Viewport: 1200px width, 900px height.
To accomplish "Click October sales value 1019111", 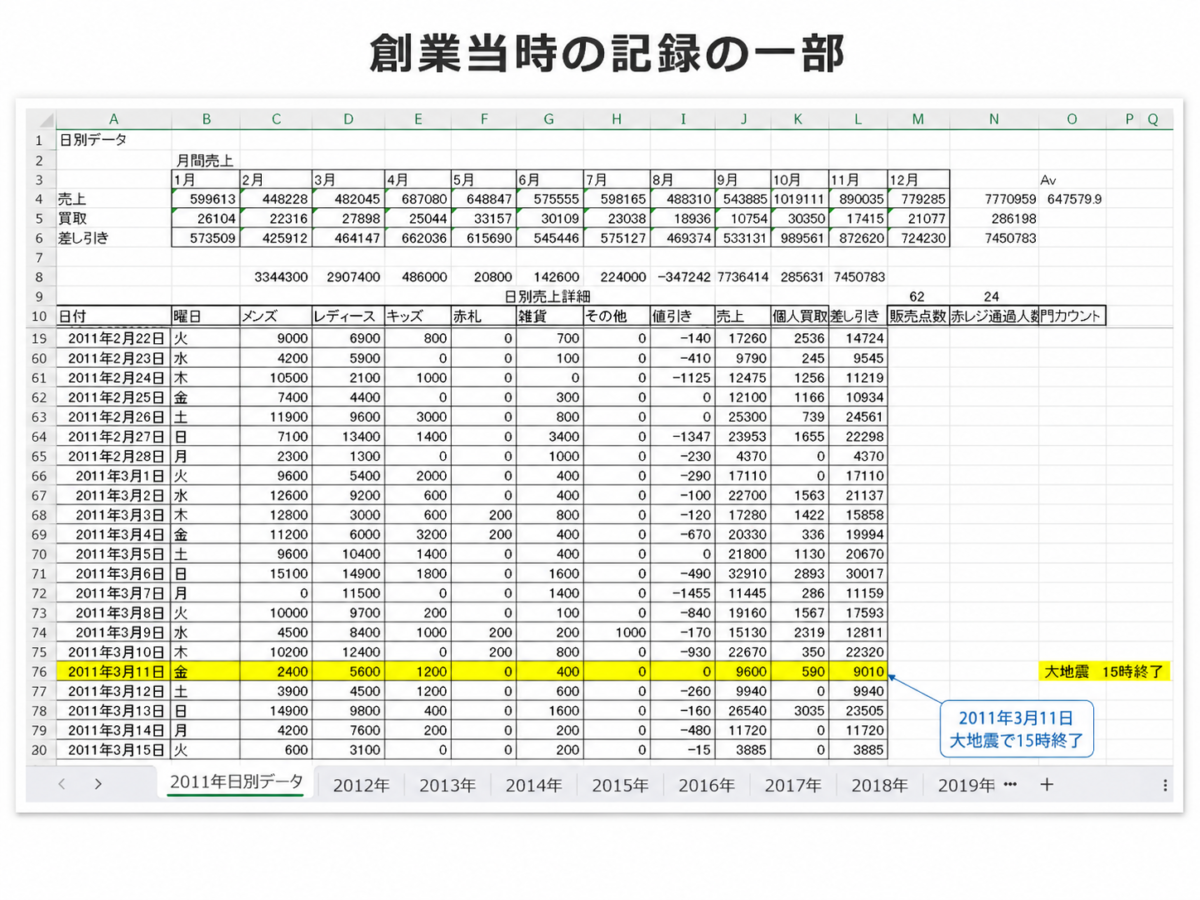I will coord(799,199).
